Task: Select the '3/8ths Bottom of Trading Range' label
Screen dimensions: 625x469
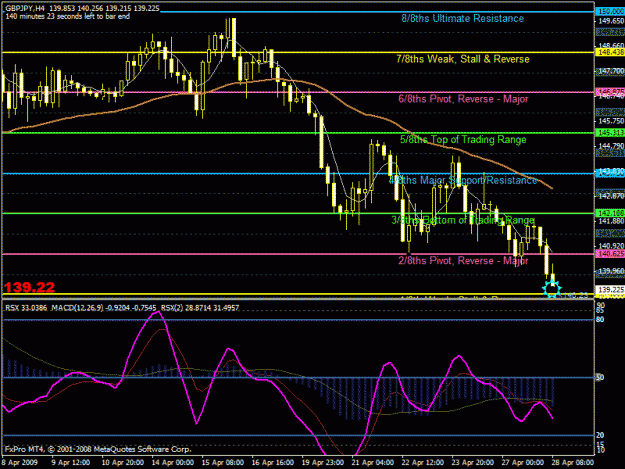Action: [463, 220]
